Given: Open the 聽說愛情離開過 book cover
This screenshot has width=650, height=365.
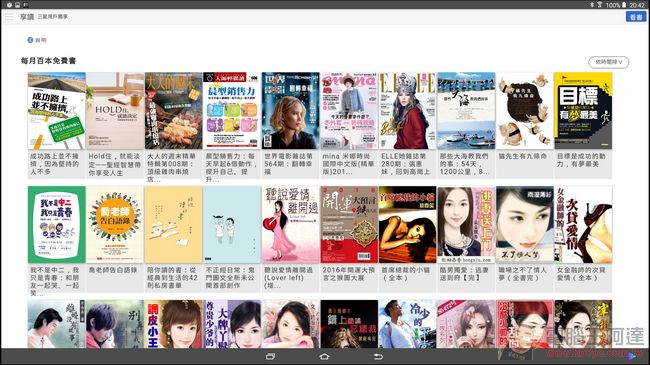Looking at the screenshot, I should coord(291,224).
